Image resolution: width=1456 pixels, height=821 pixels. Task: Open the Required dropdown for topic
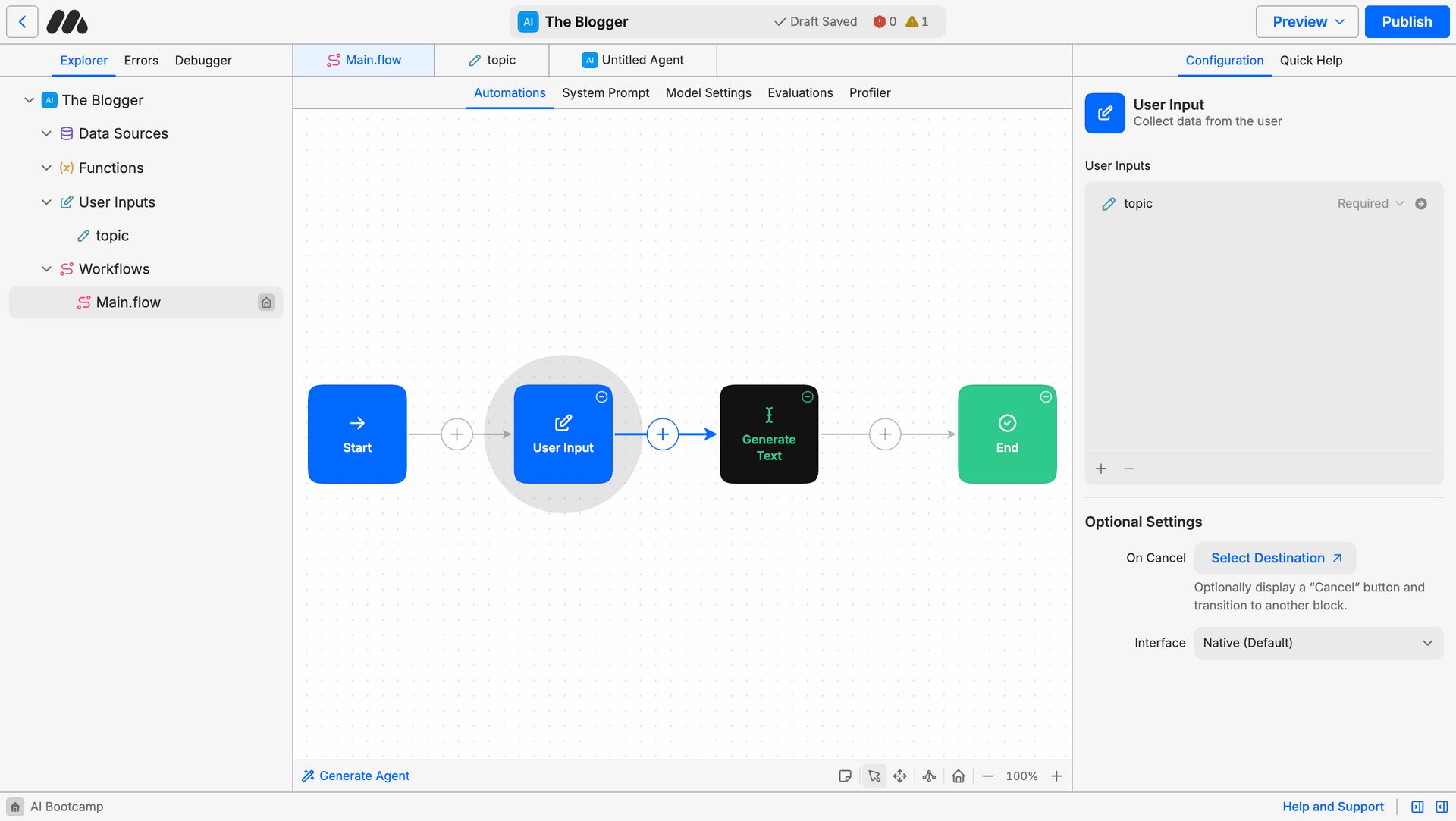1370,204
